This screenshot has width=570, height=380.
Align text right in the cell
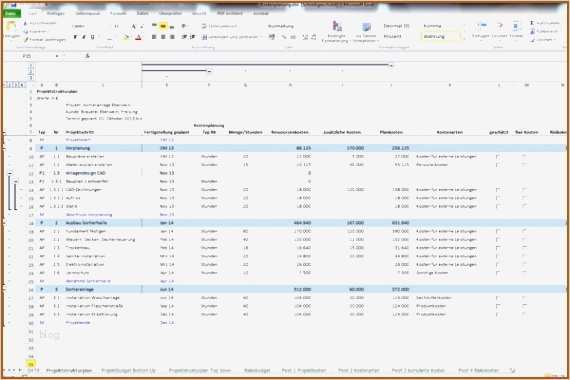[172, 37]
